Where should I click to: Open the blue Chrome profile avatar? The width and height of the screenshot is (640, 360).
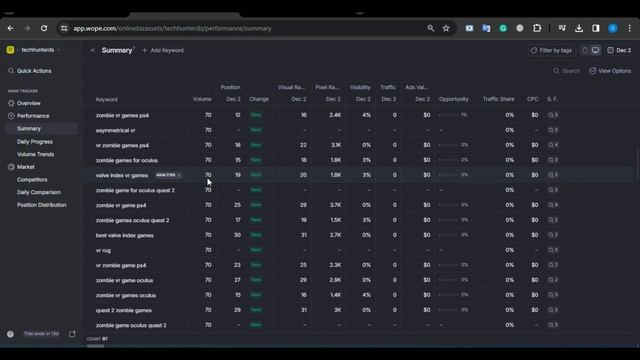[x=613, y=28]
